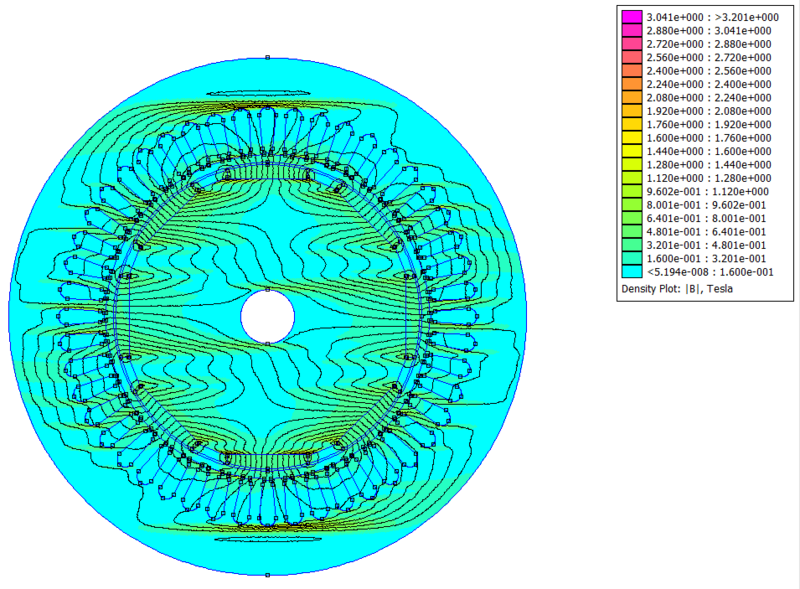800x589 pixels.
Task: Select the node at the bottom of the outer boundary
Action: pos(267,576)
